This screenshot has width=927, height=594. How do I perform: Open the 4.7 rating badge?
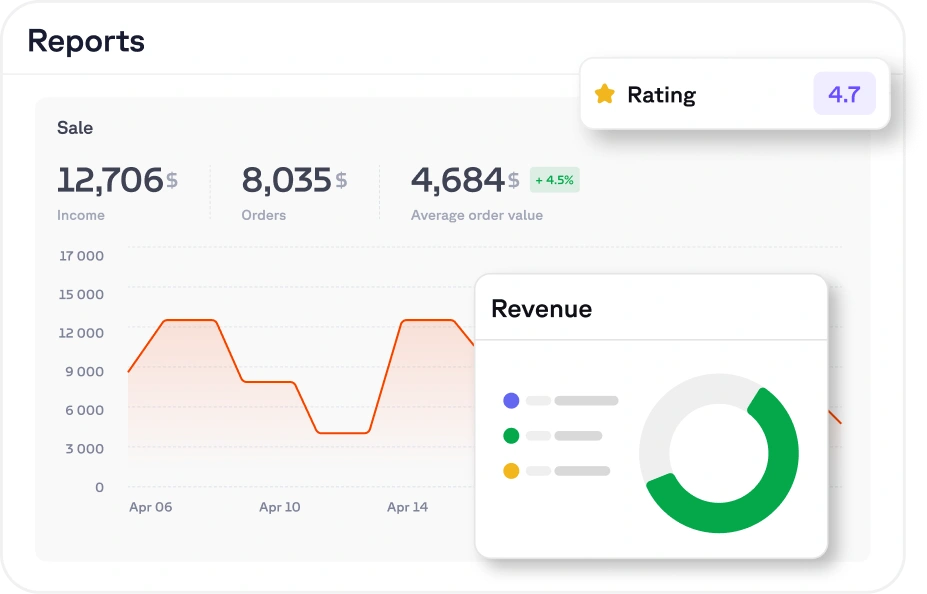[x=844, y=93]
